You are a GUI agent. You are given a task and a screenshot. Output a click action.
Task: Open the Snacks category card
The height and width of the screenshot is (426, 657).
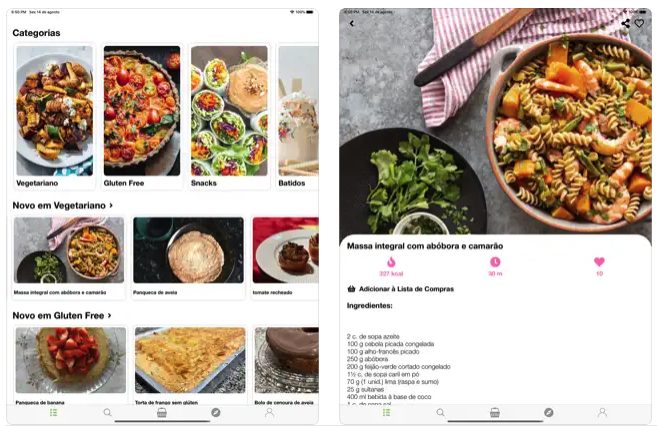click(x=229, y=117)
